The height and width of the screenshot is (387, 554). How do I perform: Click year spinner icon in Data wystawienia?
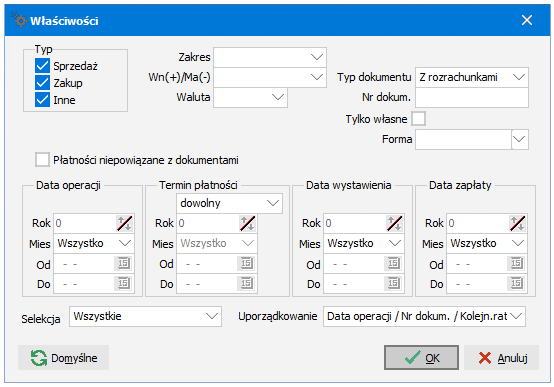(x=394, y=223)
